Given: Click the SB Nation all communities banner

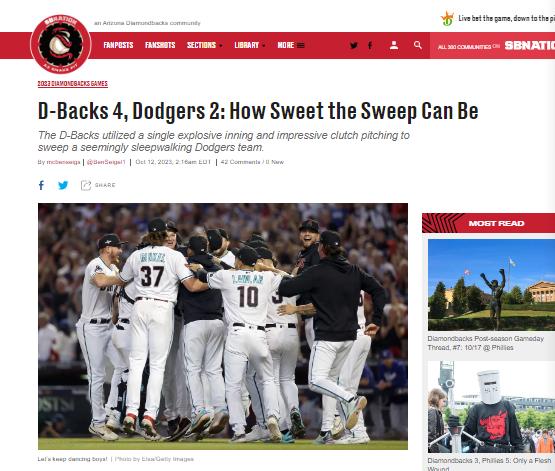Looking at the screenshot, I should click(x=492, y=46).
